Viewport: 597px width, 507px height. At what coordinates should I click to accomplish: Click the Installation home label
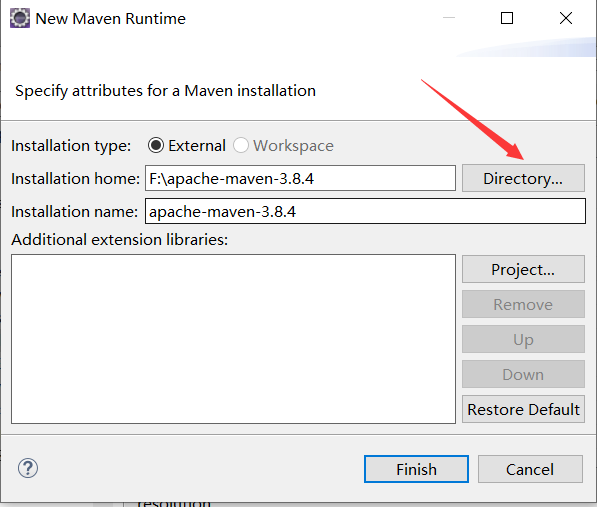point(75,179)
